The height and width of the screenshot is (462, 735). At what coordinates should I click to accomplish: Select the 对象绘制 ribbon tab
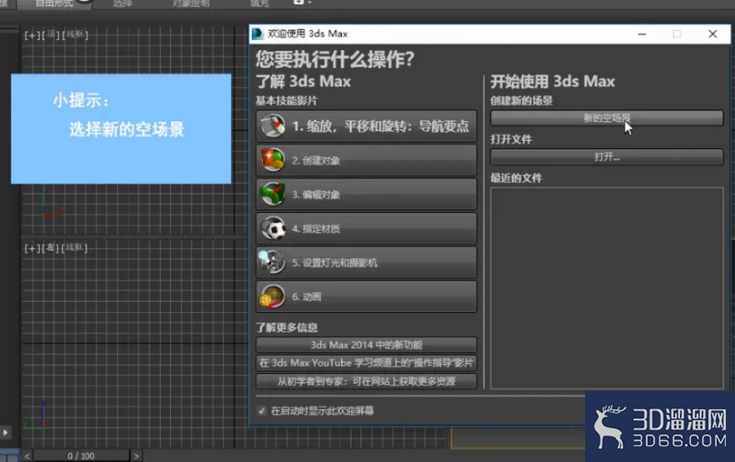191,3
